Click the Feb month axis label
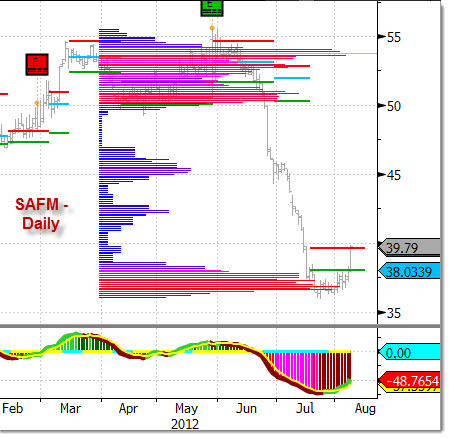 [x=12, y=408]
